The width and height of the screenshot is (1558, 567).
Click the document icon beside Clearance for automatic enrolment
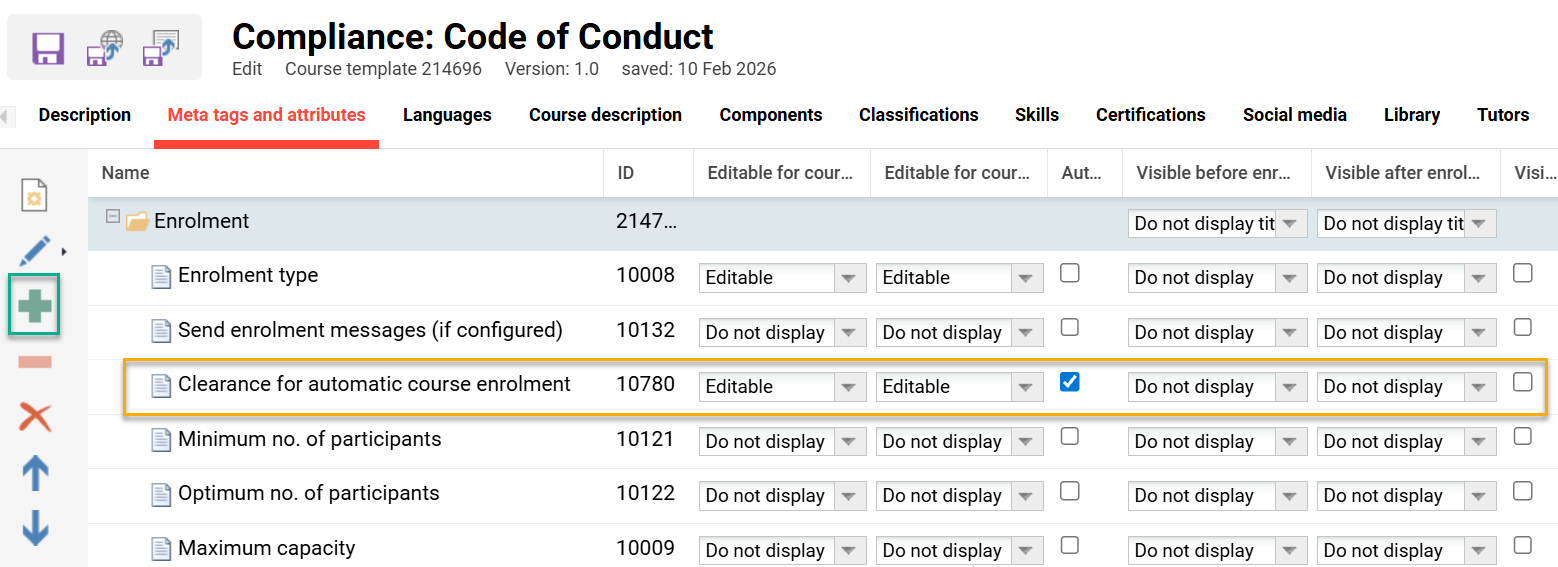coord(161,385)
